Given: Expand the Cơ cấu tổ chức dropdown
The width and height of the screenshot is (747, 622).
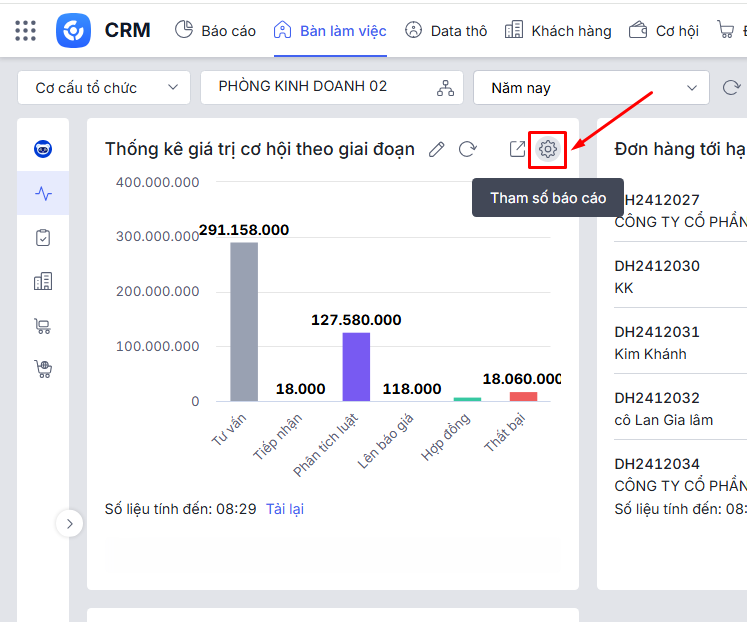Looking at the screenshot, I should (x=103, y=88).
